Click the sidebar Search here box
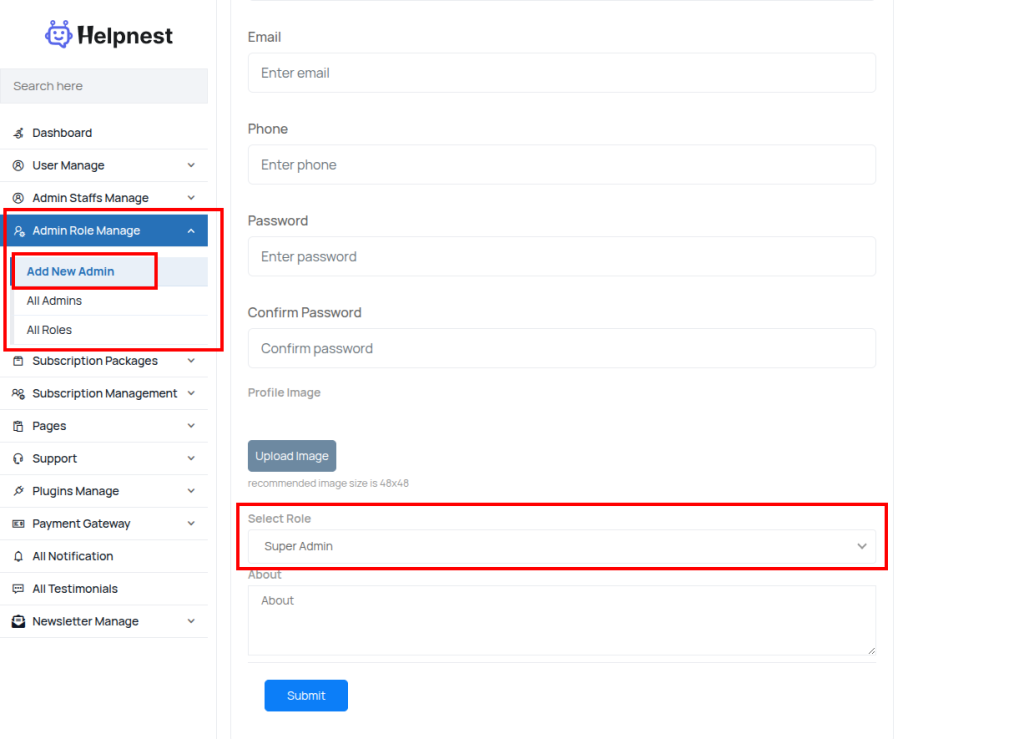The height and width of the screenshot is (739, 1024). (104, 86)
